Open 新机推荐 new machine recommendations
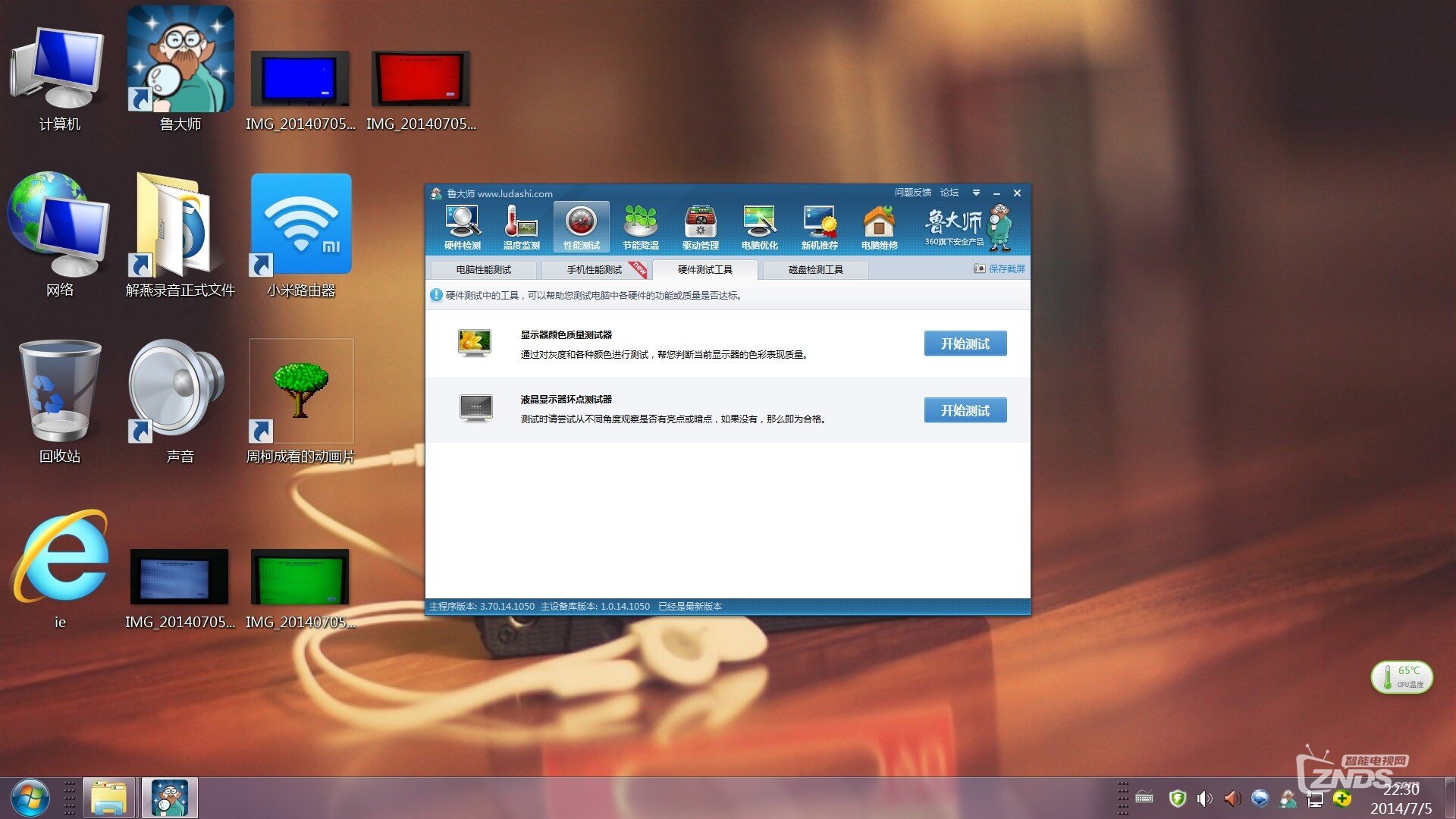This screenshot has height=819, width=1456. pyautogui.click(x=820, y=227)
